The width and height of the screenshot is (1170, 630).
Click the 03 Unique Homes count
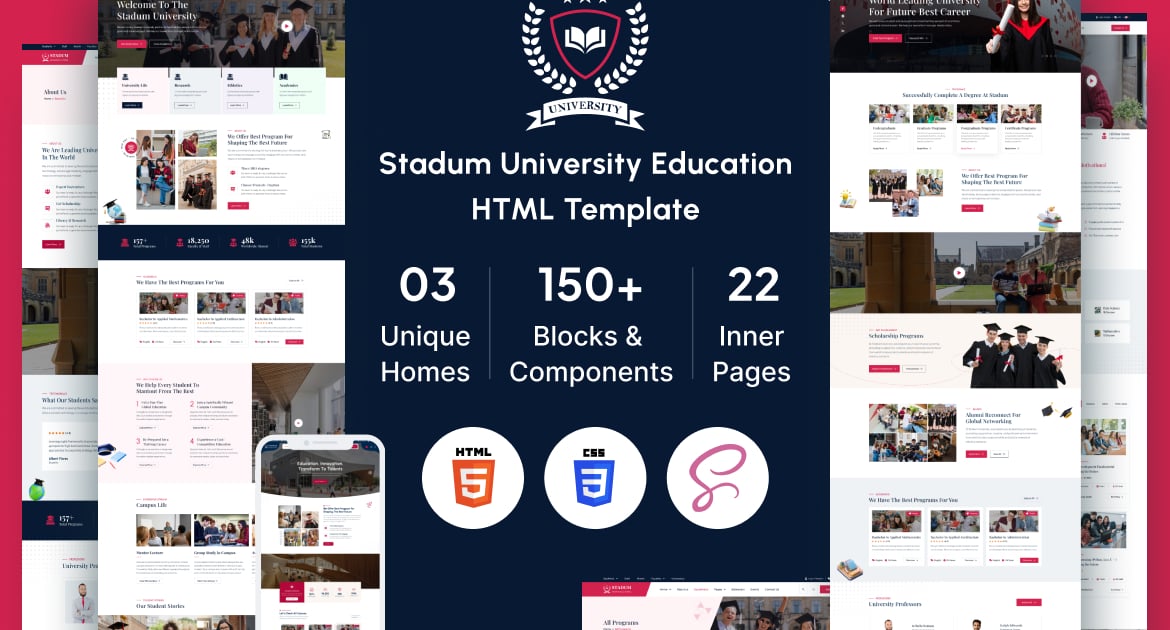coord(426,325)
